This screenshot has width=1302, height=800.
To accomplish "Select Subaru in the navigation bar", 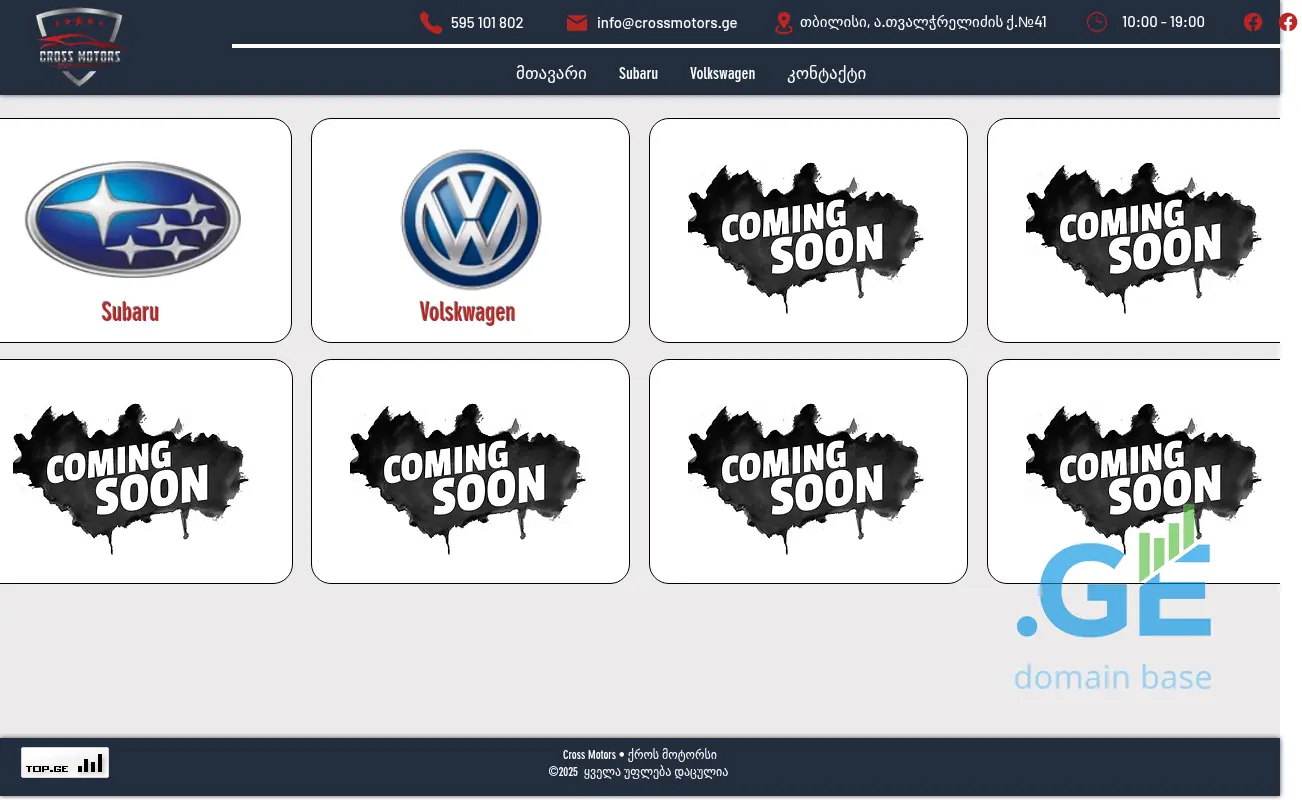I will click(x=638, y=73).
